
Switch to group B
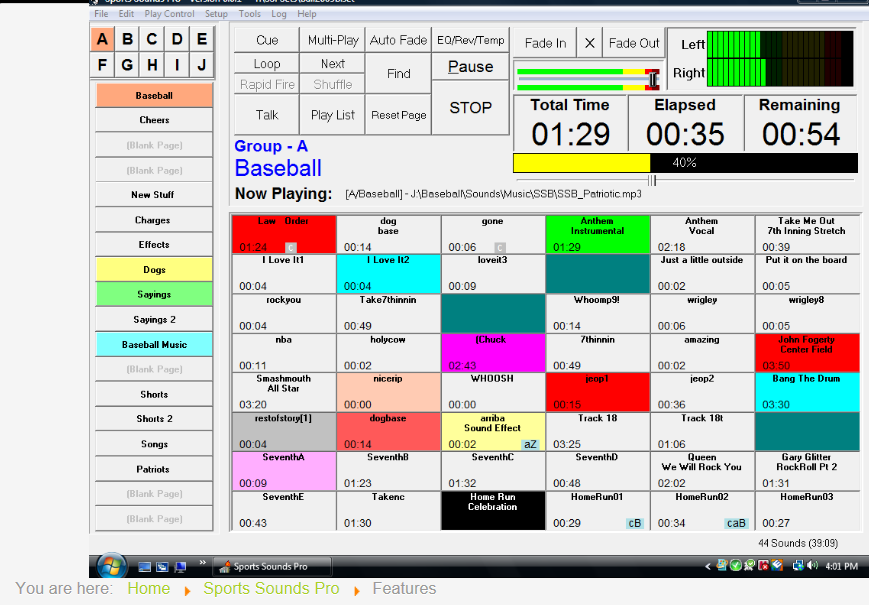tap(127, 39)
